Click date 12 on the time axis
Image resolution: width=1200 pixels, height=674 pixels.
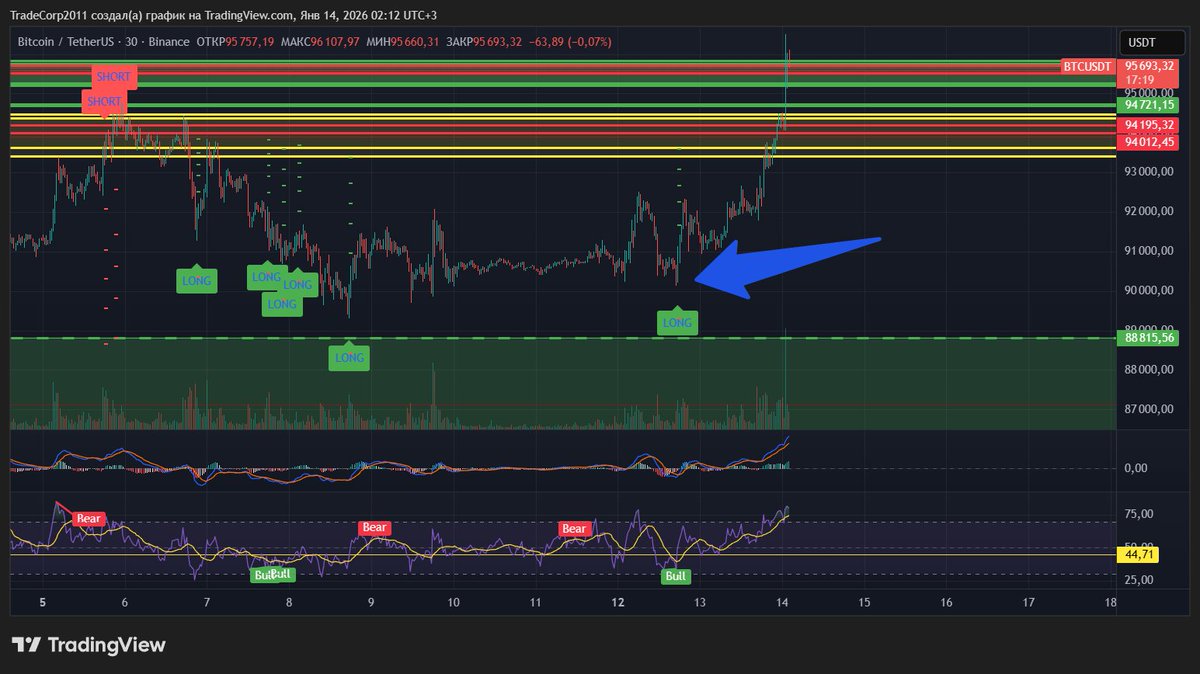click(618, 602)
